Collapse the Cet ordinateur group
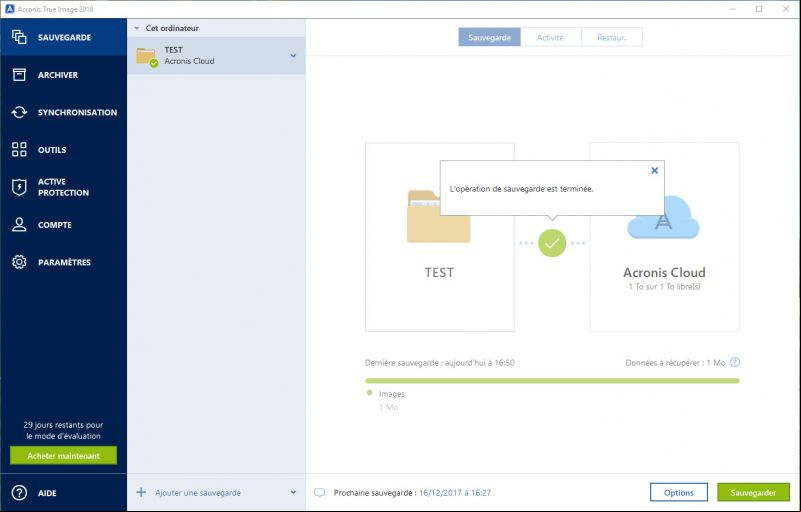 click(136, 28)
